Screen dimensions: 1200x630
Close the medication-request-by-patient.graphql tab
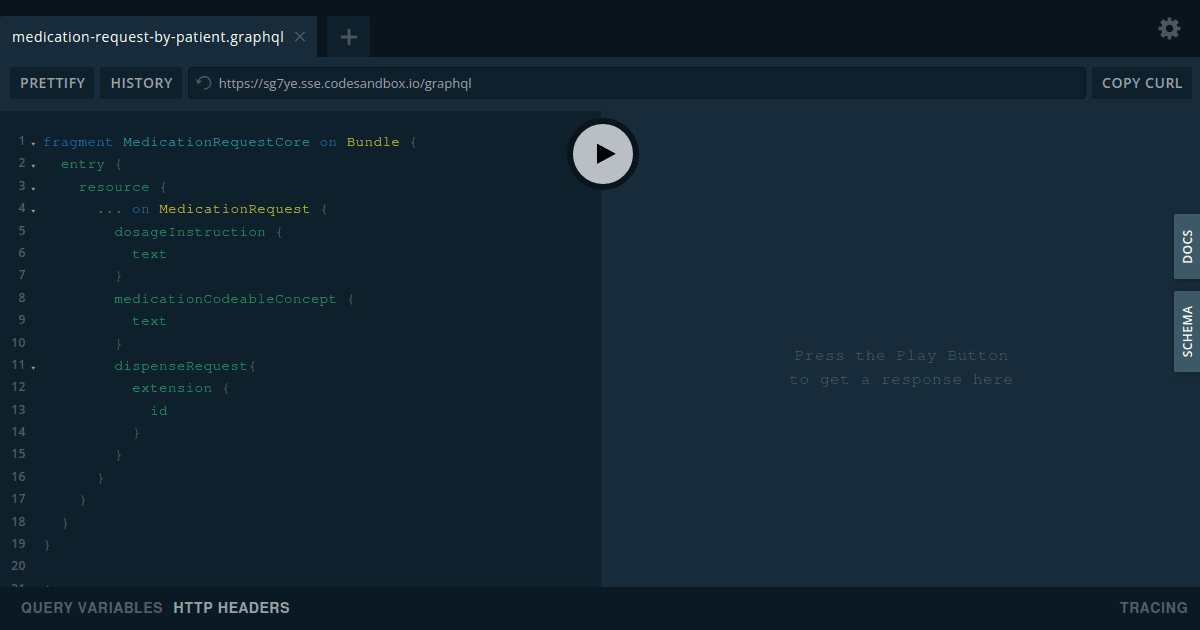(x=299, y=36)
